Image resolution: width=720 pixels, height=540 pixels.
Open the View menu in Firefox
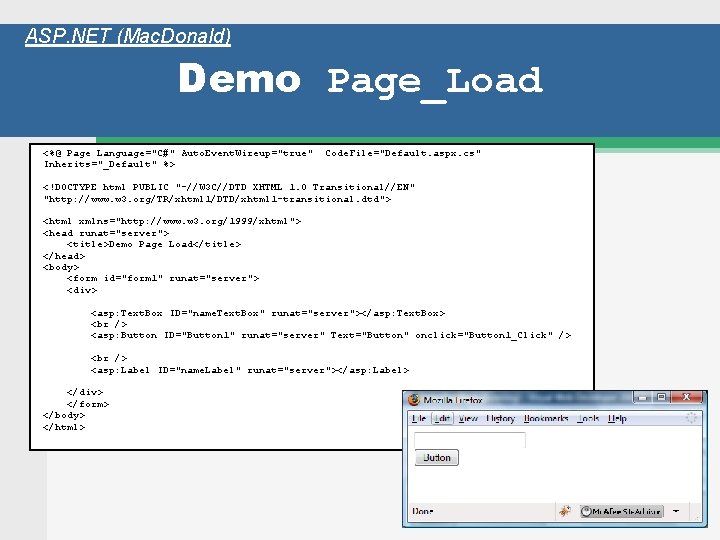pyautogui.click(x=468, y=418)
